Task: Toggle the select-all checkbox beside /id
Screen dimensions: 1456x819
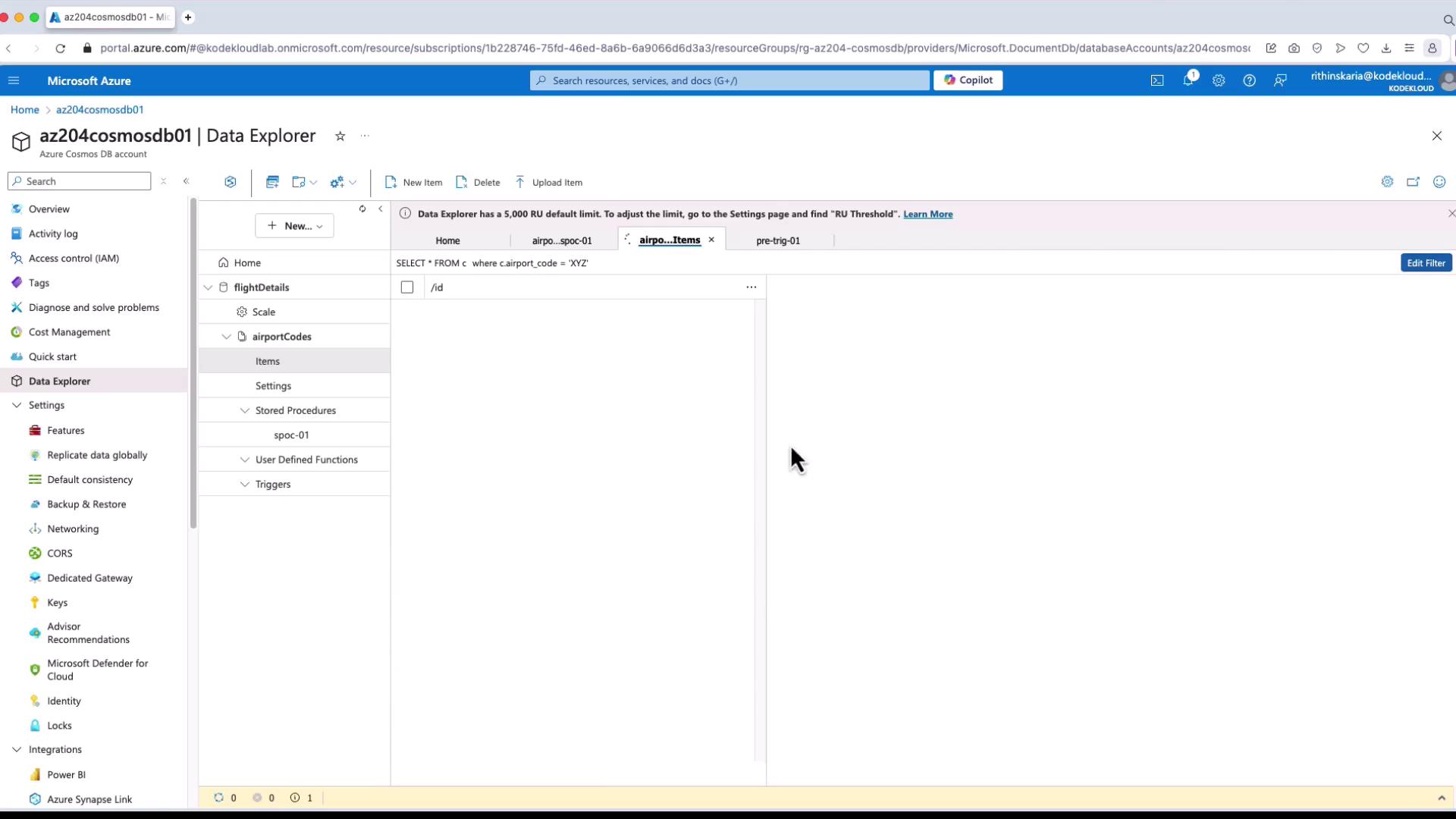Action: pyautogui.click(x=407, y=287)
